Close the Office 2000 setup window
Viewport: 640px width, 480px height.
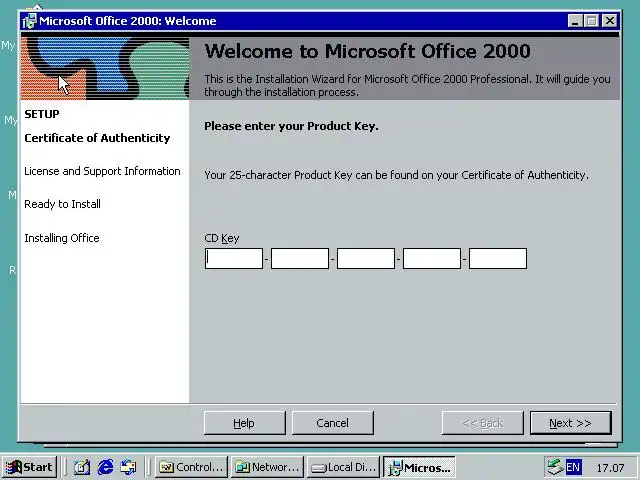tap(610, 20)
